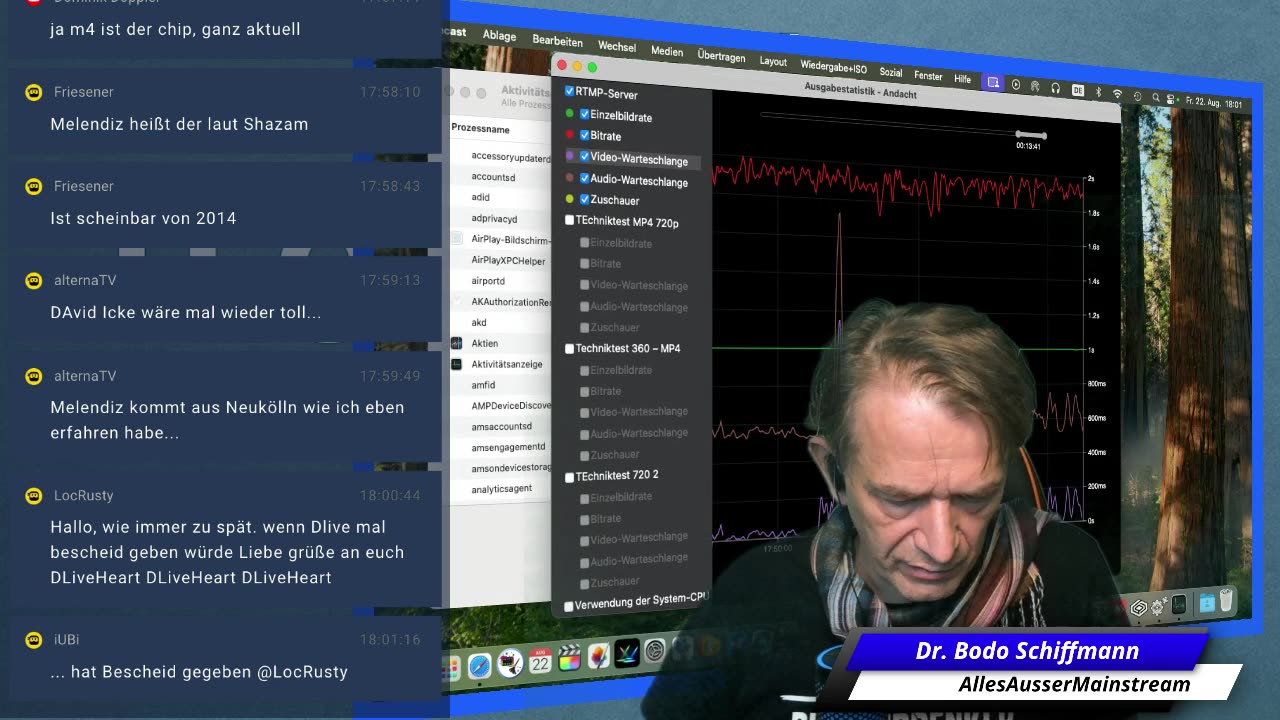Viewport: 1280px width, 720px height.
Task: Open the Fenster menu
Action: (928, 76)
